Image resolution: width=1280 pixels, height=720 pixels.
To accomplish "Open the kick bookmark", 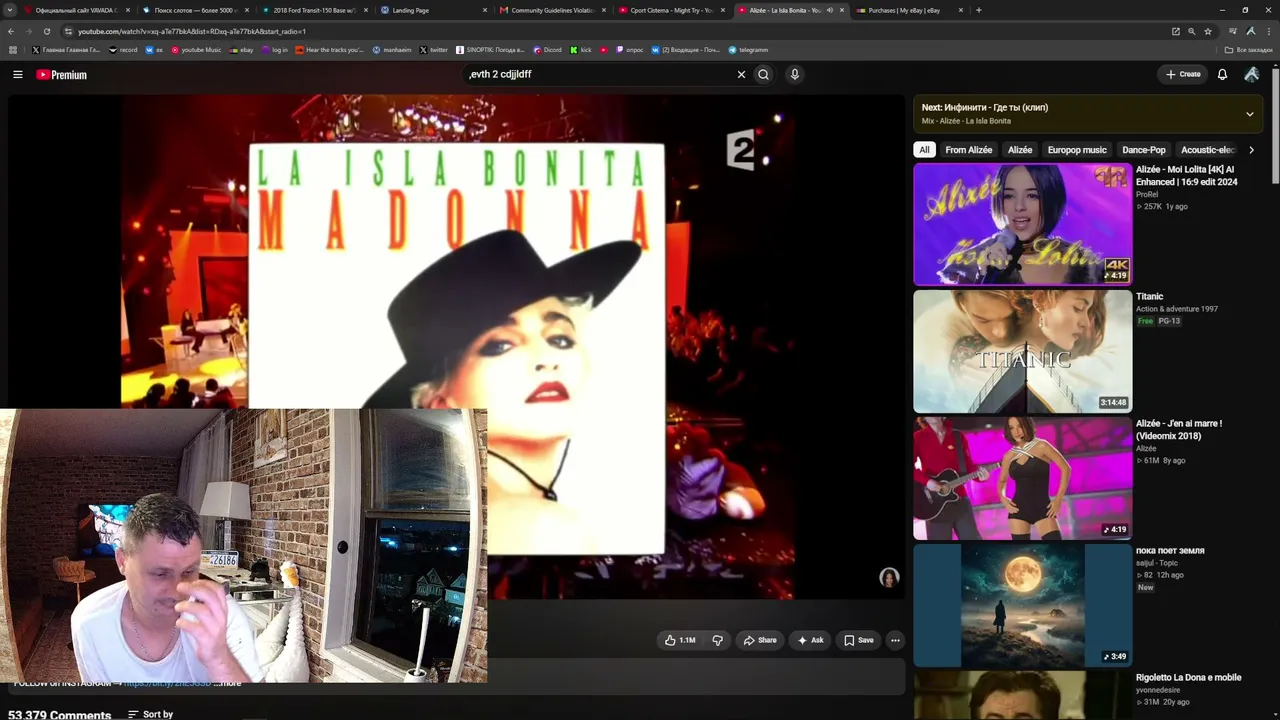I will (581, 50).
